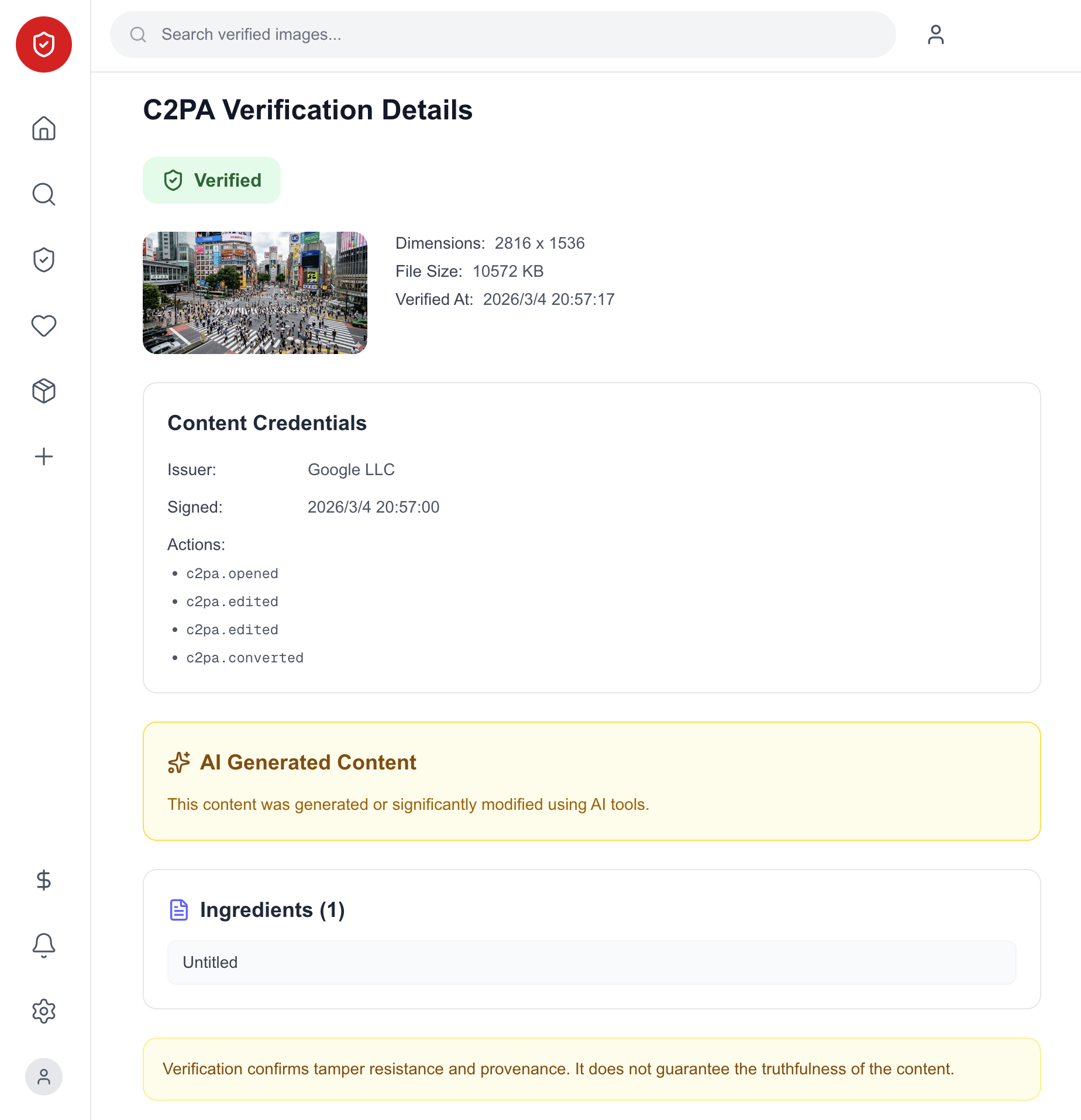Open billing via the dollar icon
Viewport: 1081px width, 1120px height.
click(44, 879)
